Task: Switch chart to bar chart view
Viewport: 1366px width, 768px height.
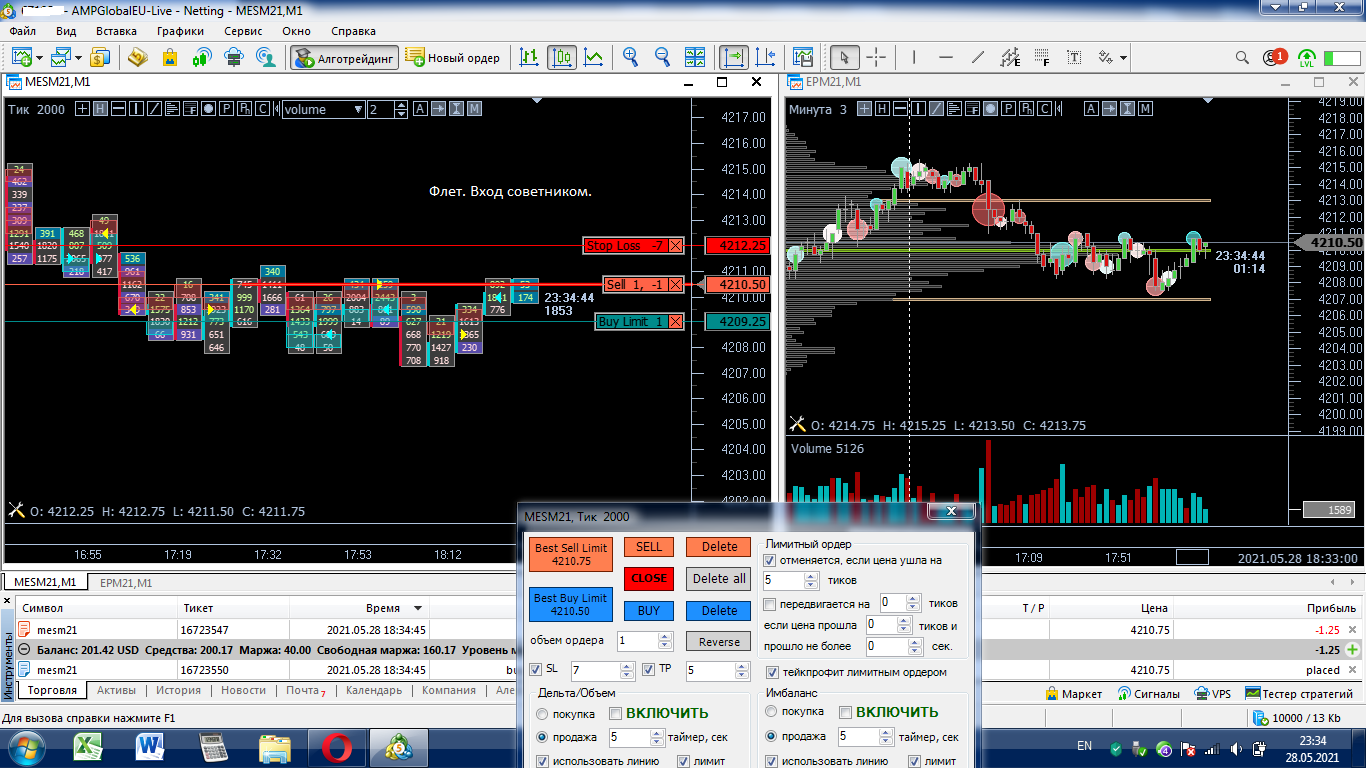Action: click(530, 57)
